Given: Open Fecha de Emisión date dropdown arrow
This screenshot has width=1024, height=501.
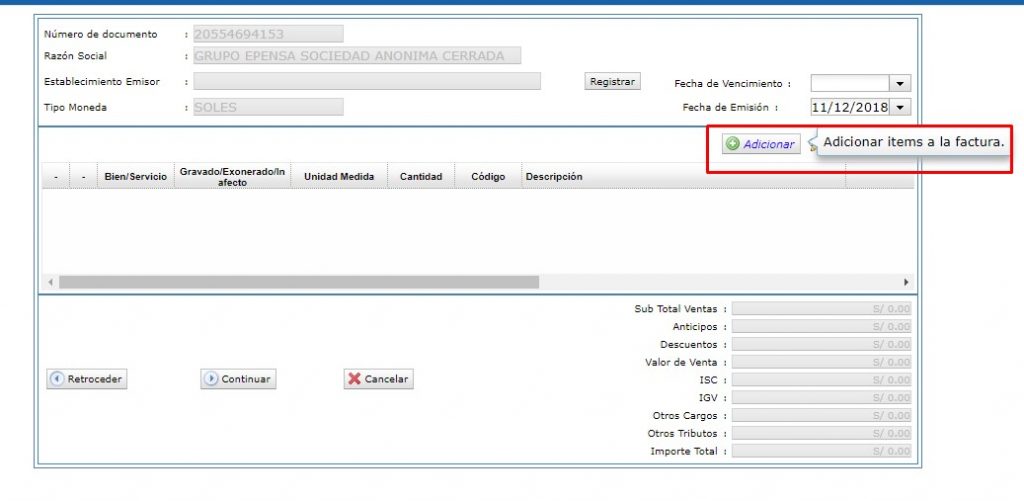Looking at the screenshot, I should click(900, 107).
